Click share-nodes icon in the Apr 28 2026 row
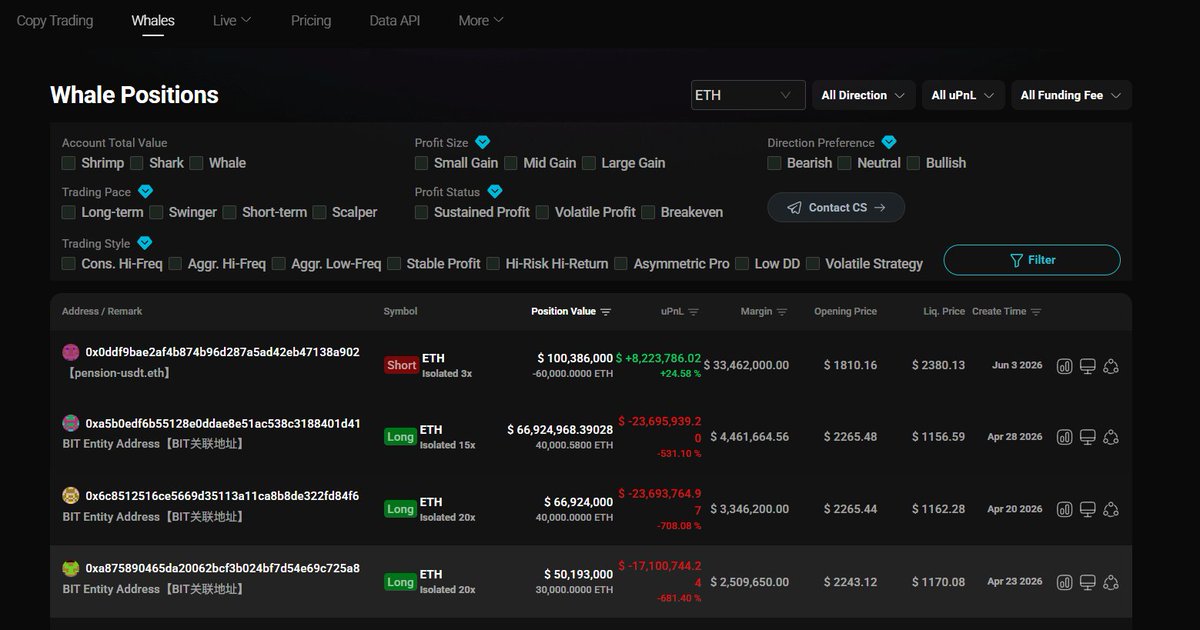This screenshot has height=630, width=1200. tap(1110, 437)
